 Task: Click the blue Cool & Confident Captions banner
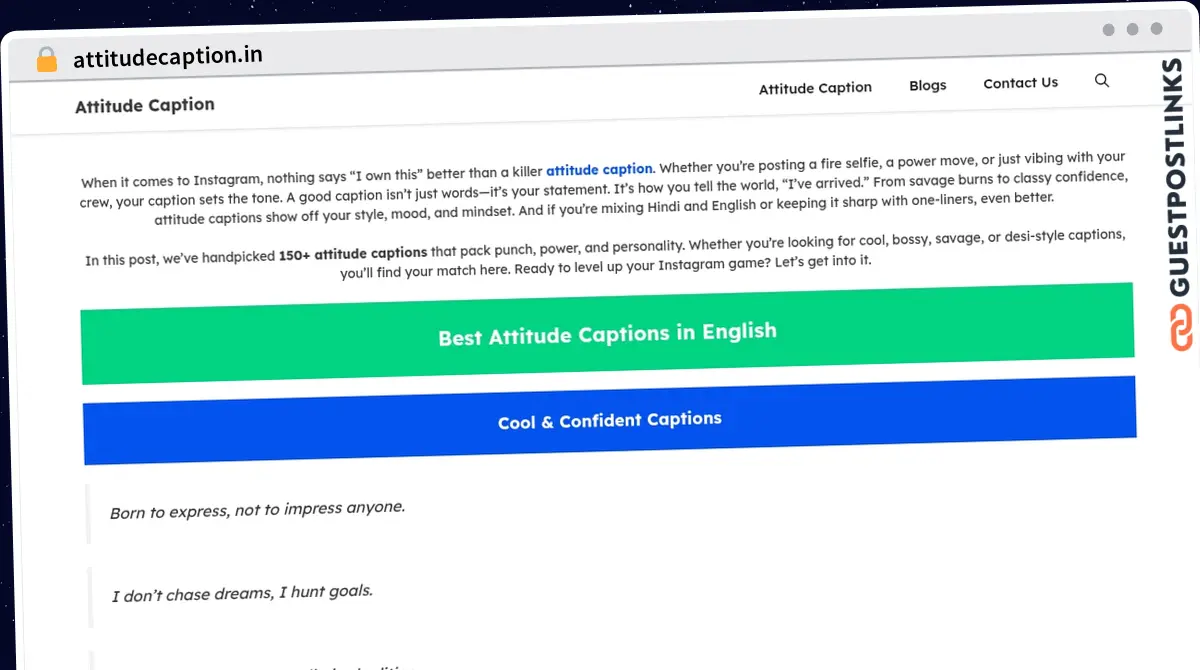coord(609,420)
